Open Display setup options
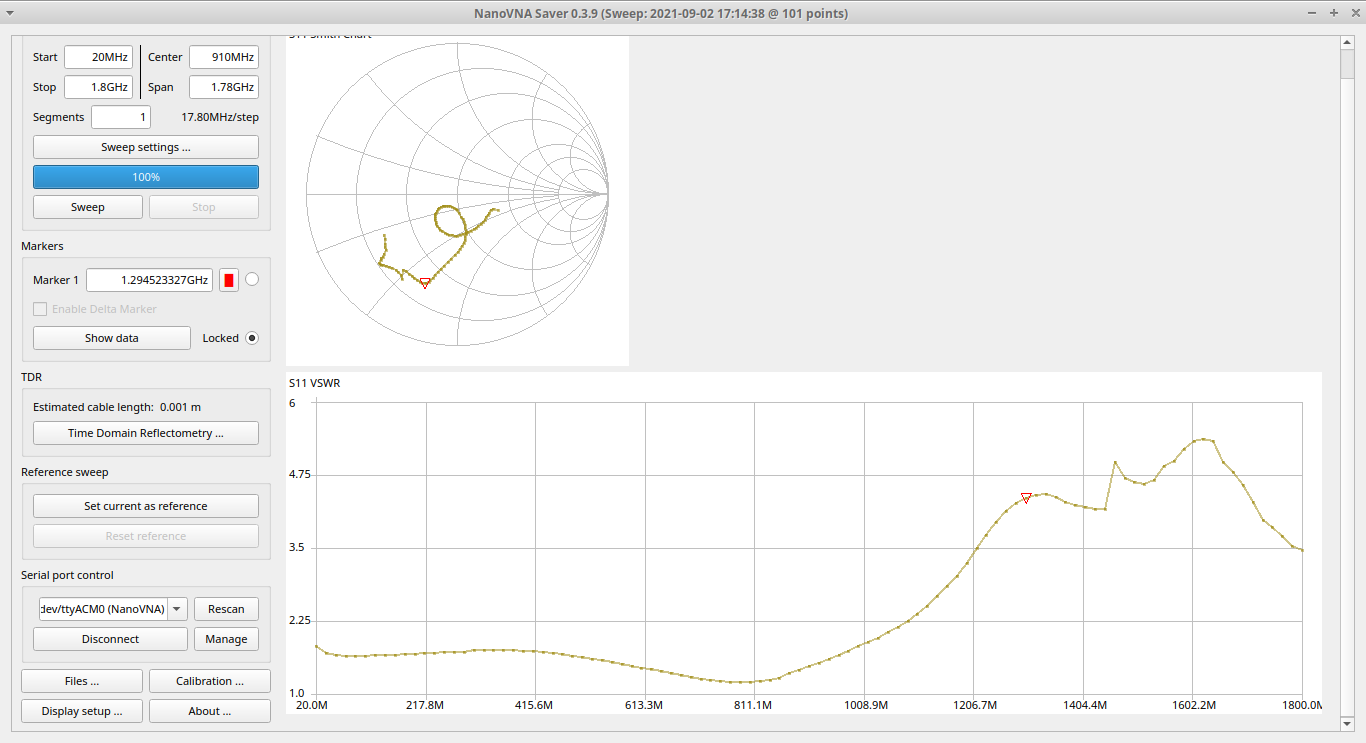This screenshot has height=743, width=1366. pos(82,711)
